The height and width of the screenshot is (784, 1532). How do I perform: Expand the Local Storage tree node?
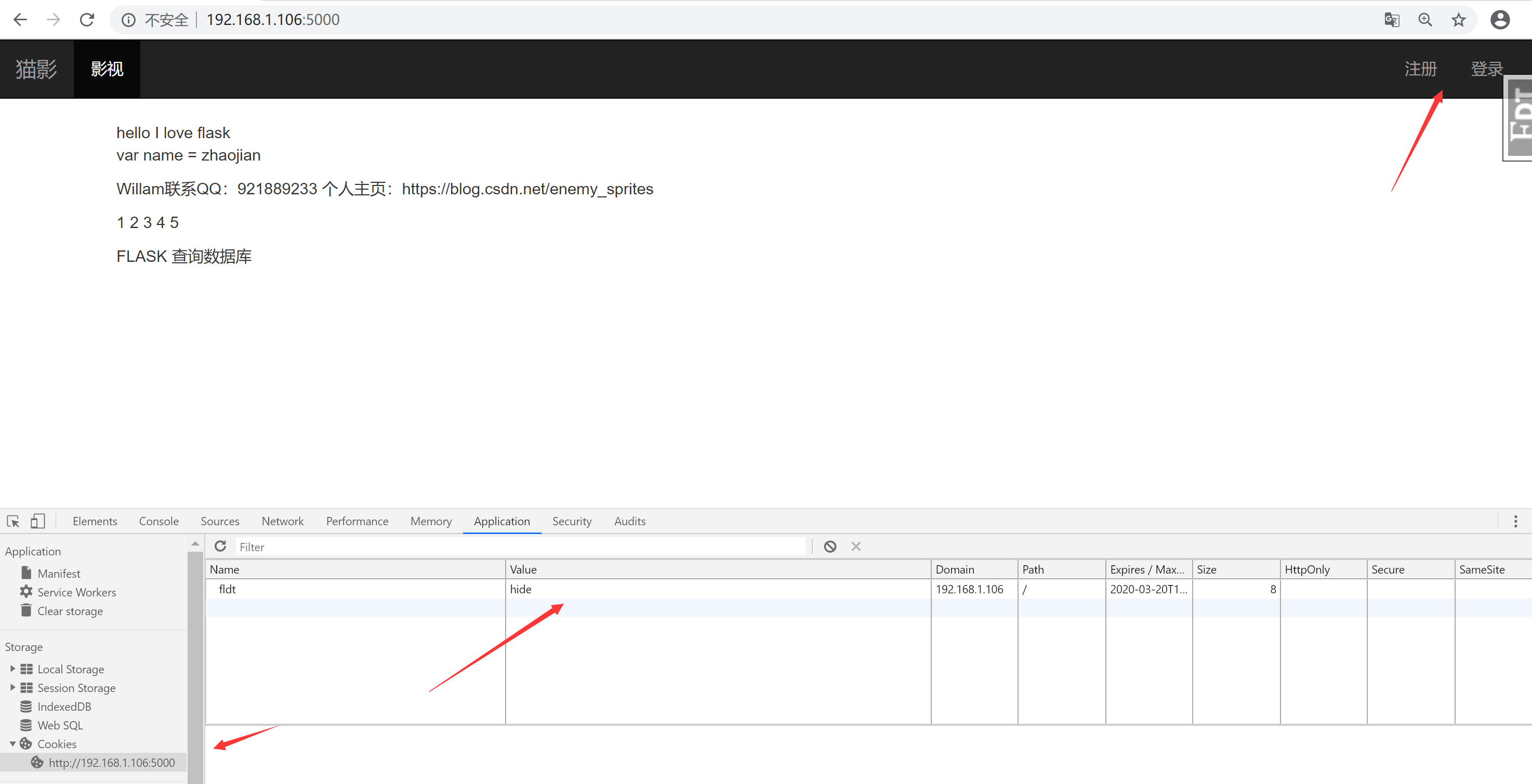coord(12,669)
